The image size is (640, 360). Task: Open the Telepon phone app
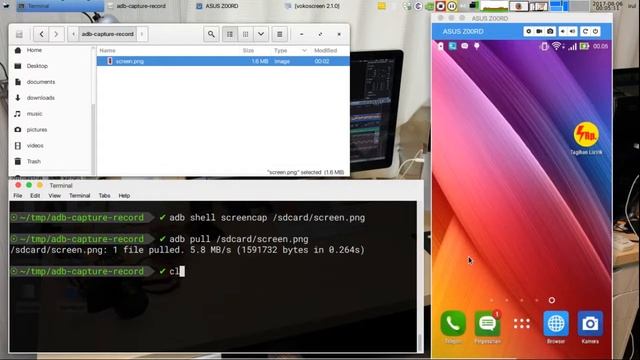coord(453,327)
